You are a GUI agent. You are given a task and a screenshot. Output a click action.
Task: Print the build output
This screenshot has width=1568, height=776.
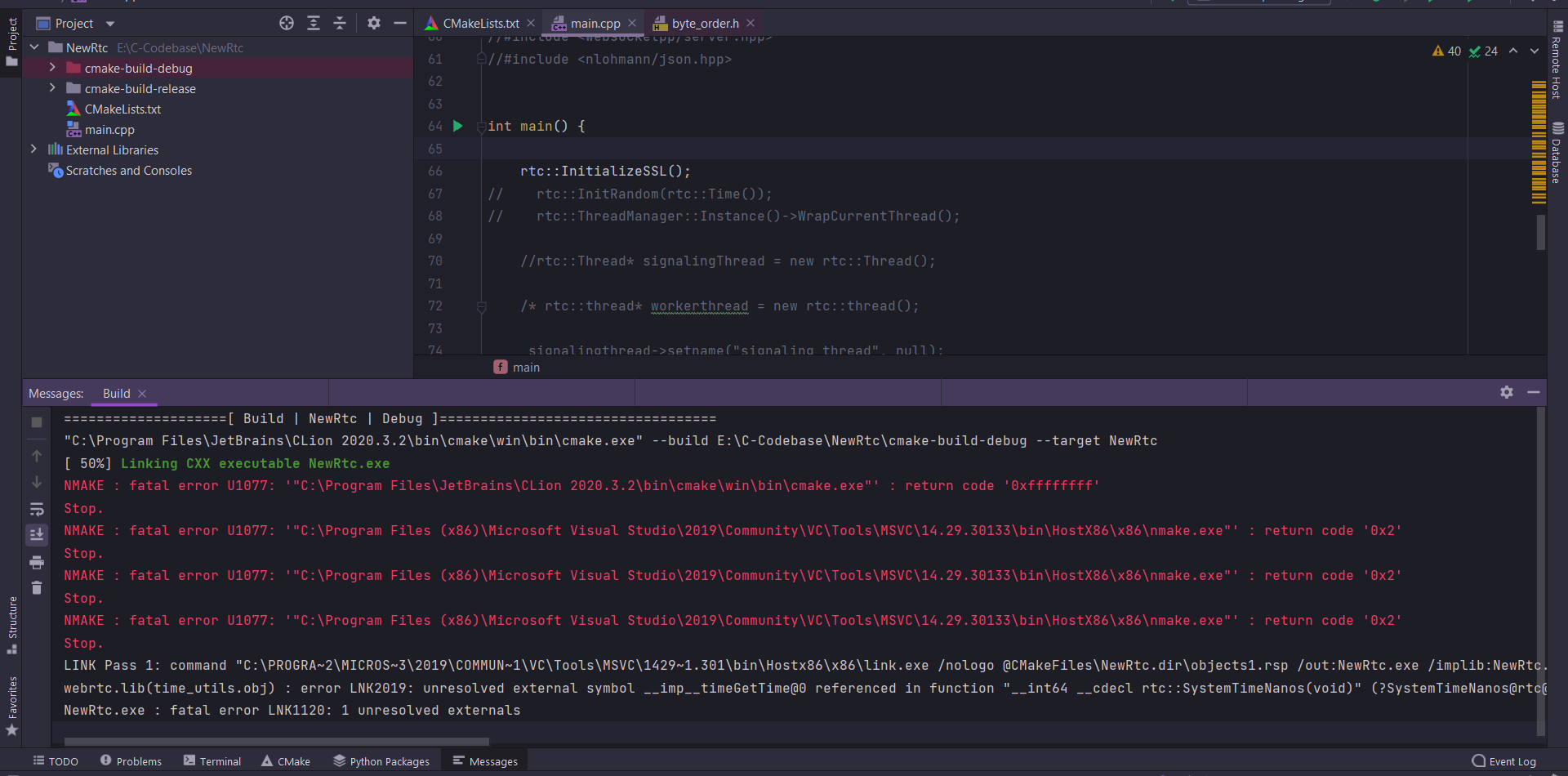click(37, 562)
